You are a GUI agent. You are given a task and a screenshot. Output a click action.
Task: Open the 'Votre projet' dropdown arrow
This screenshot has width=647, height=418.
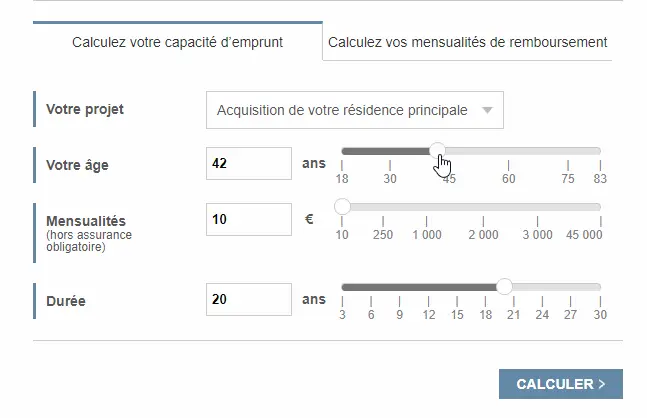(x=487, y=111)
